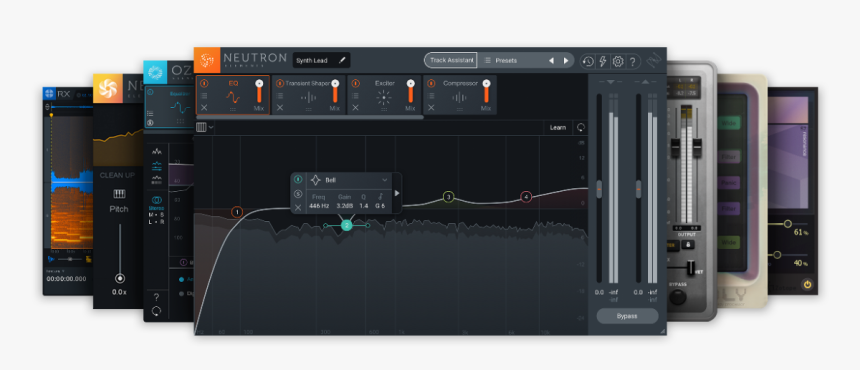Adjust the 40% slider in purple plugin
Viewport: 860px width, 370px height.
tap(777, 255)
